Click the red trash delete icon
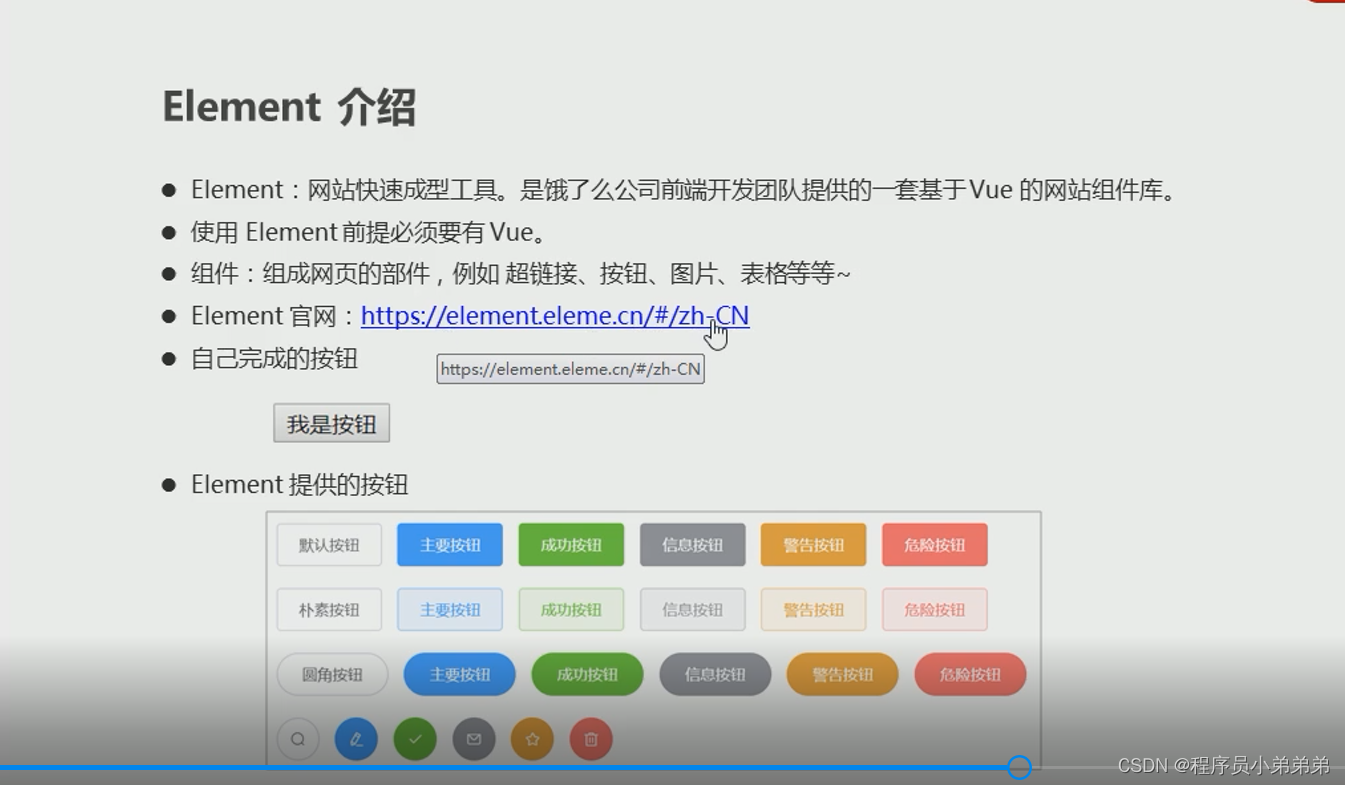The height and width of the screenshot is (785, 1345). (x=591, y=739)
